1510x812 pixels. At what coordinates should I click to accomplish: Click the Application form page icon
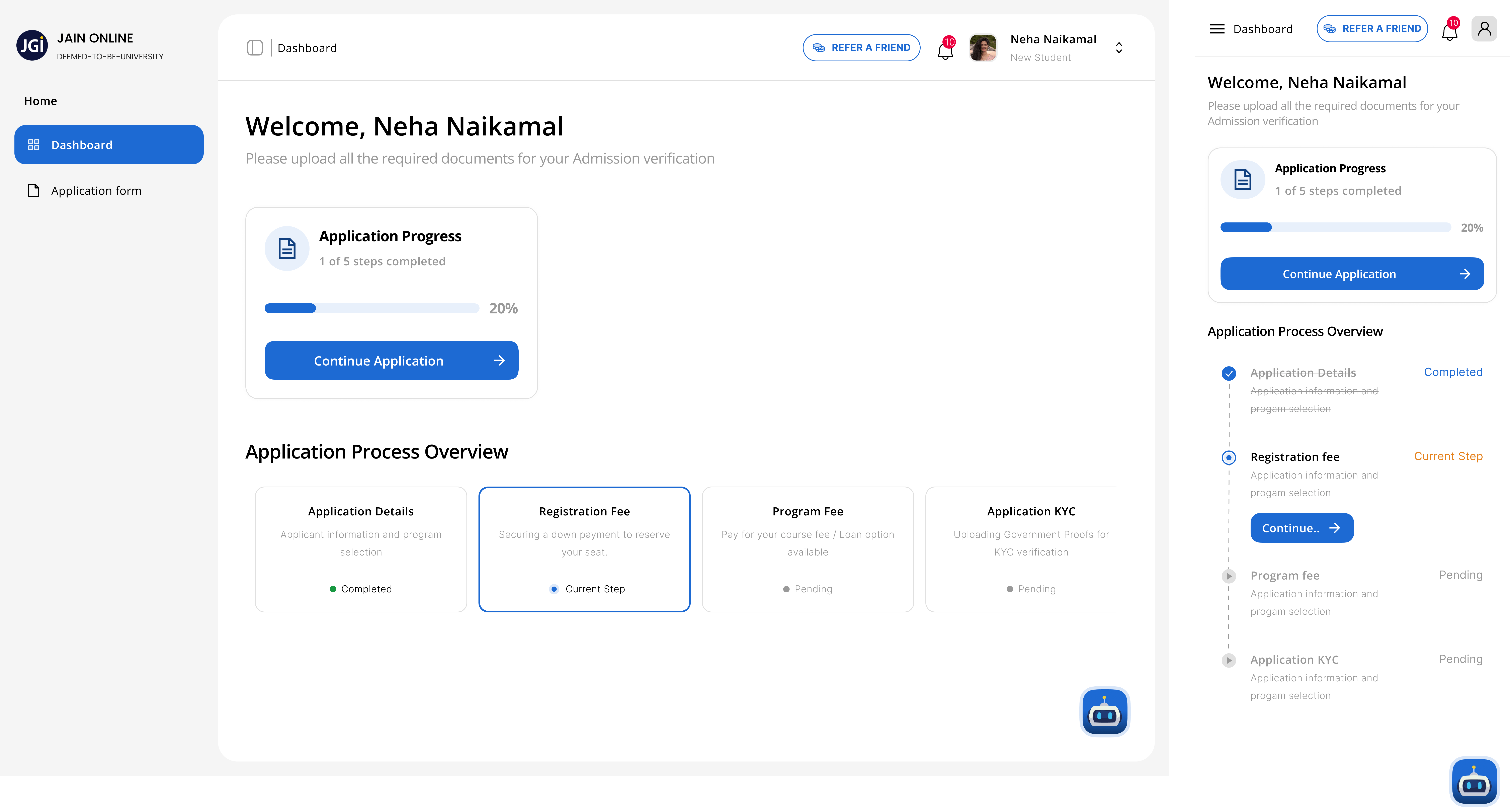tap(34, 190)
